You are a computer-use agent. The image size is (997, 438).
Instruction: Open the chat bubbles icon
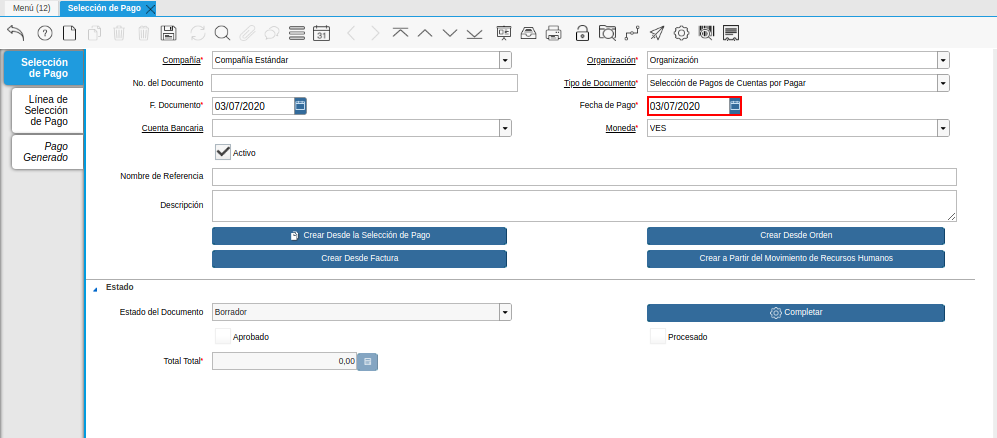pos(272,32)
